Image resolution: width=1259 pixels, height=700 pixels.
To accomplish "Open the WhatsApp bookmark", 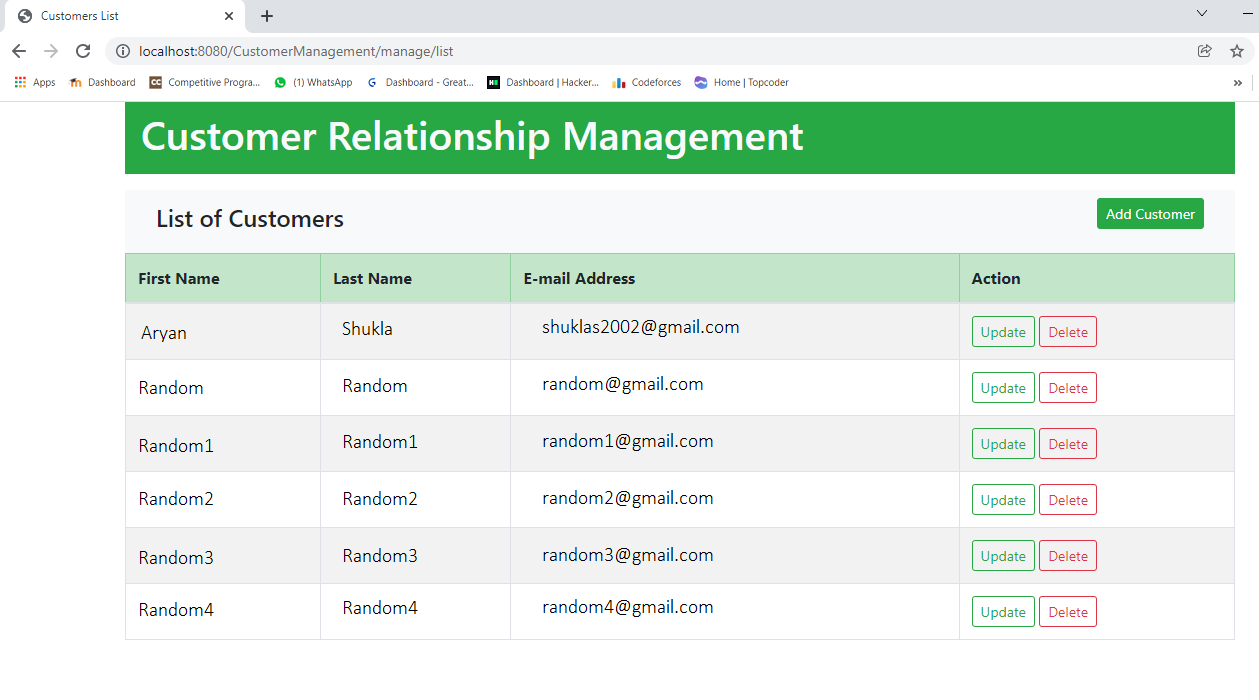I will (313, 82).
